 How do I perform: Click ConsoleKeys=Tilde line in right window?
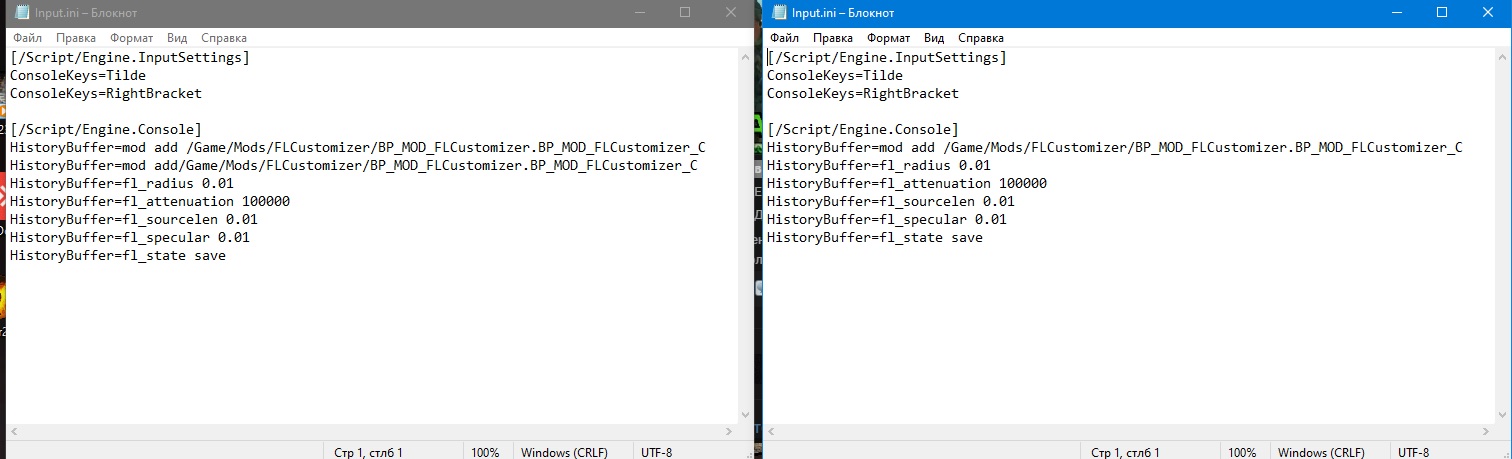pos(834,75)
